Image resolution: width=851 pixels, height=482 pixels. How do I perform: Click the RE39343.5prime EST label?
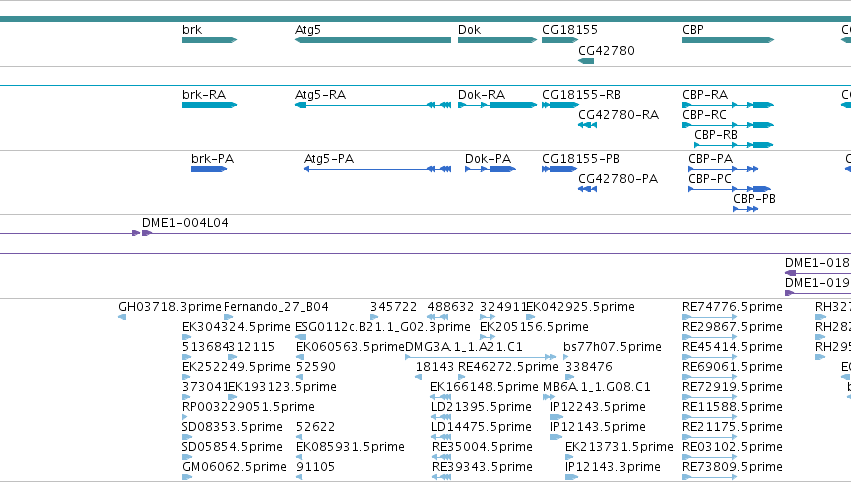pos(482,467)
